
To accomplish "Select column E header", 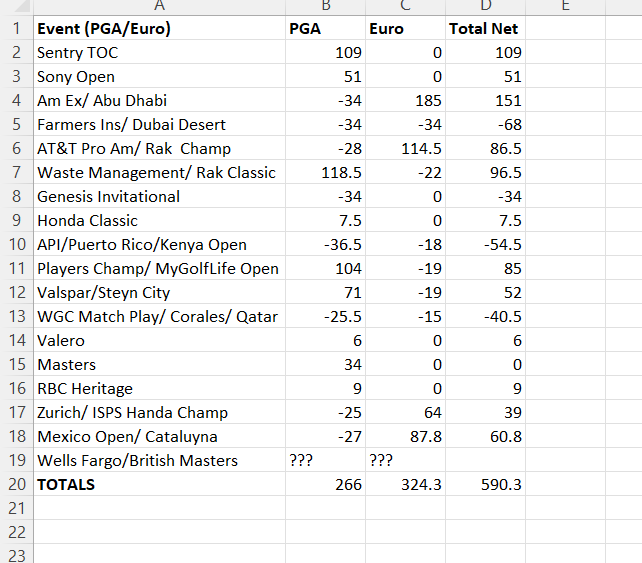I will point(565,7).
